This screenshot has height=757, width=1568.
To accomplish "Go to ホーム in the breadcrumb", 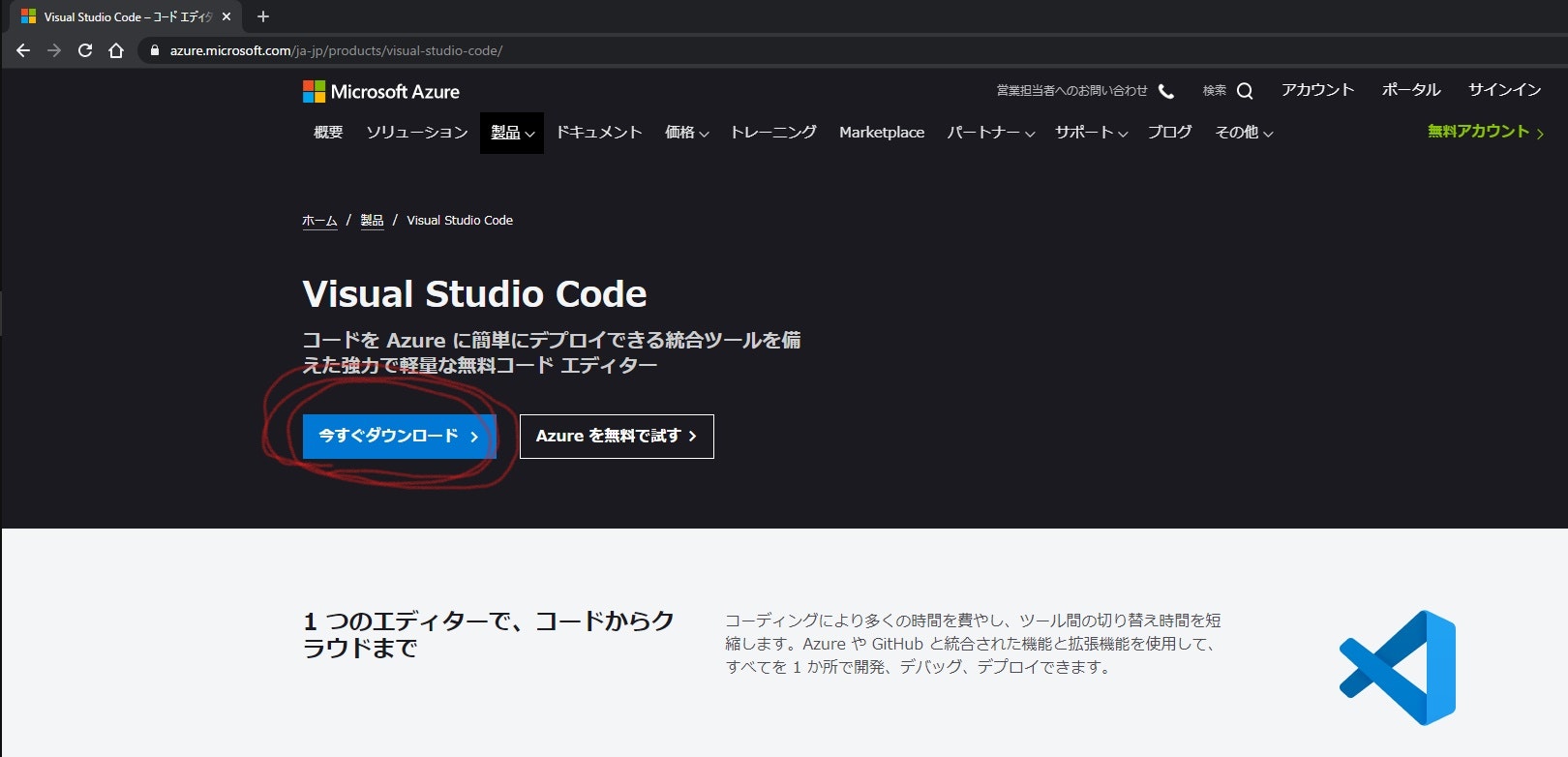I will click(x=319, y=221).
